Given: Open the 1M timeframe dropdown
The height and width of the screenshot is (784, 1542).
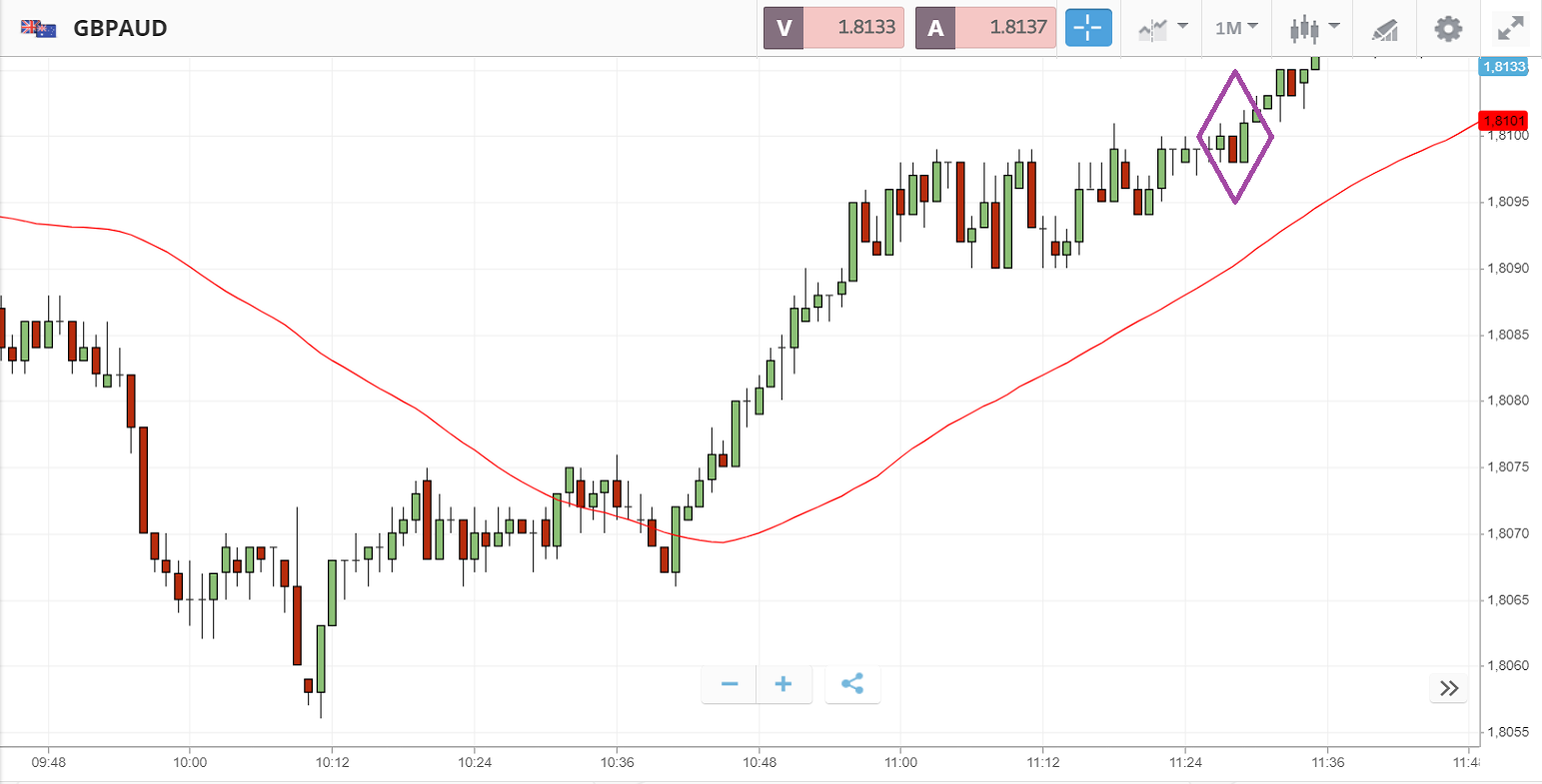Looking at the screenshot, I should [x=1236, y=28].
